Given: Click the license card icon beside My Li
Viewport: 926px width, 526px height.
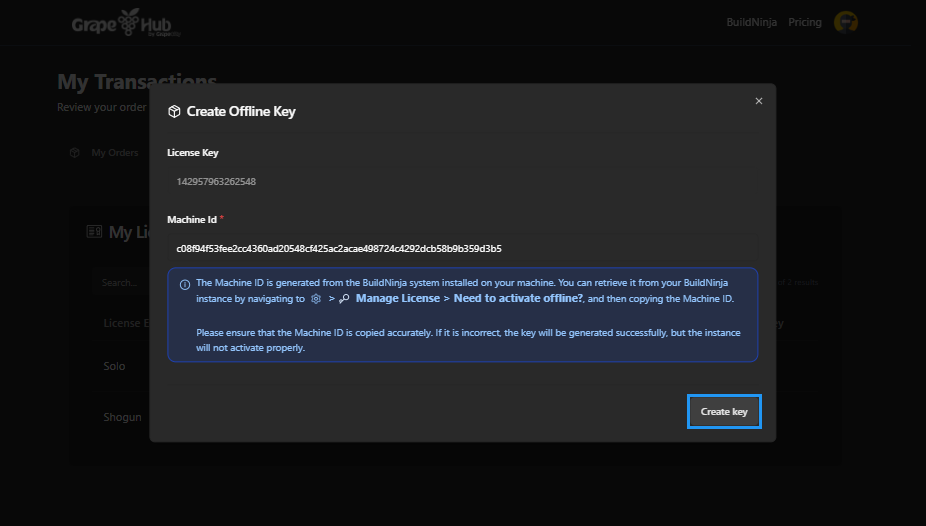Looking at the screenshot, I should click(x=94, y=231).
